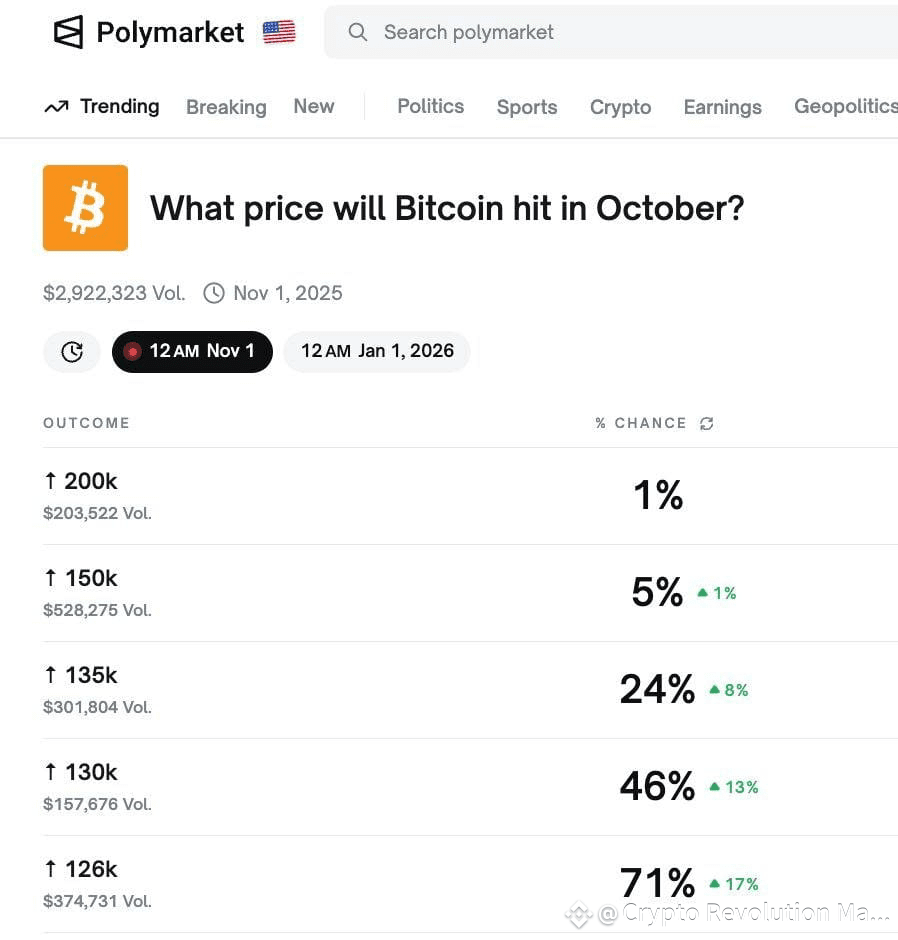
Task: Click the 46% chance indicator for 130k
Action: [657, 786]
